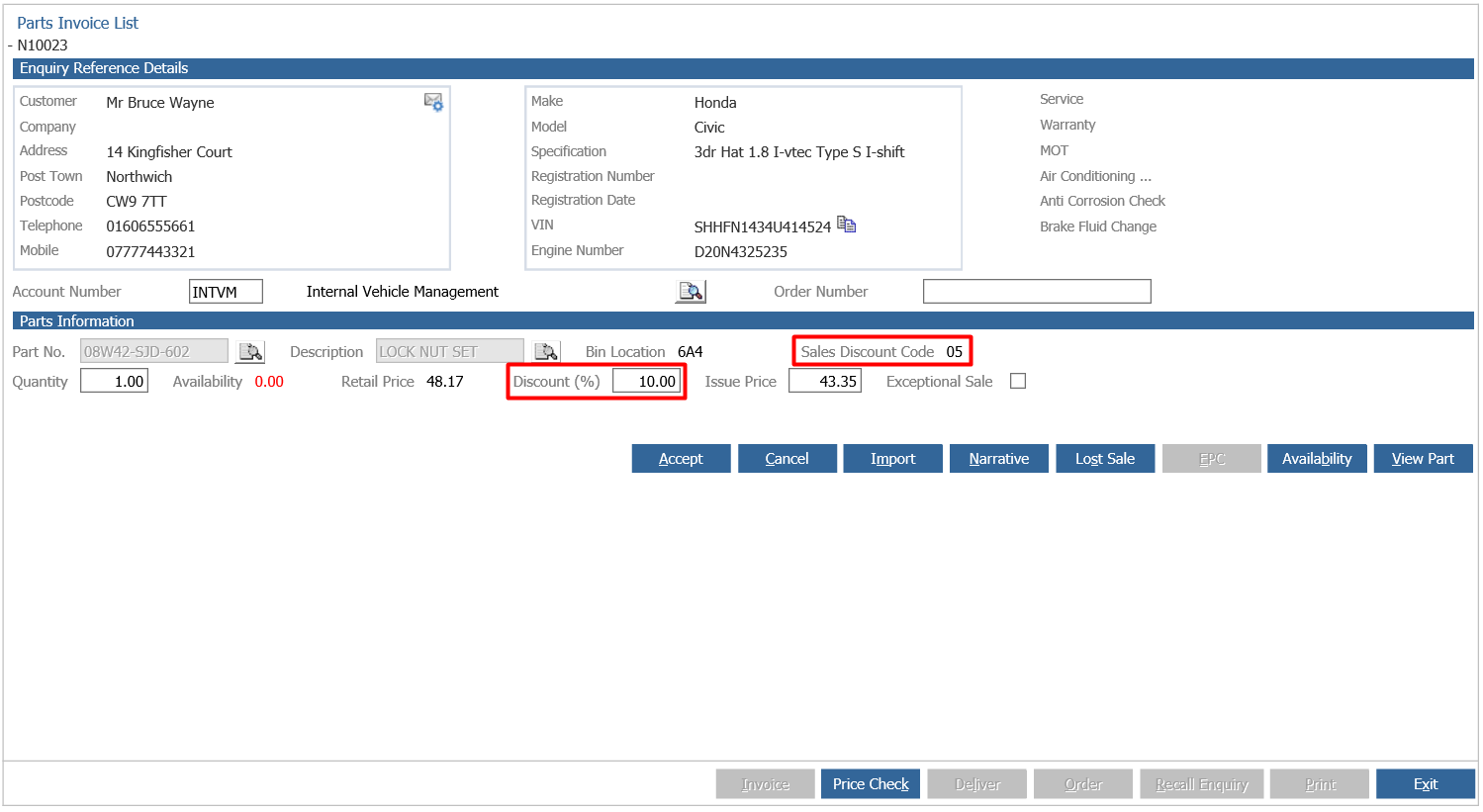Click the disabled Deliver button
This screenshot has width=1483, height=812.
[x=977, y=783]
